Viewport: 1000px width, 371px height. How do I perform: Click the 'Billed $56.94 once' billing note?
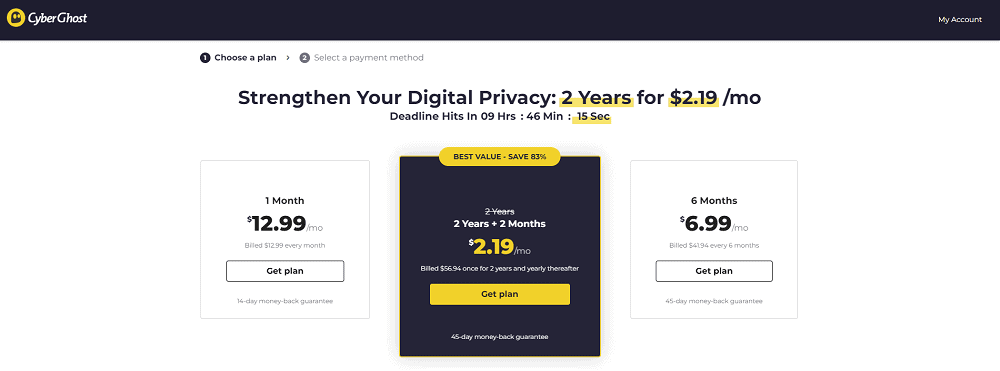499,268
